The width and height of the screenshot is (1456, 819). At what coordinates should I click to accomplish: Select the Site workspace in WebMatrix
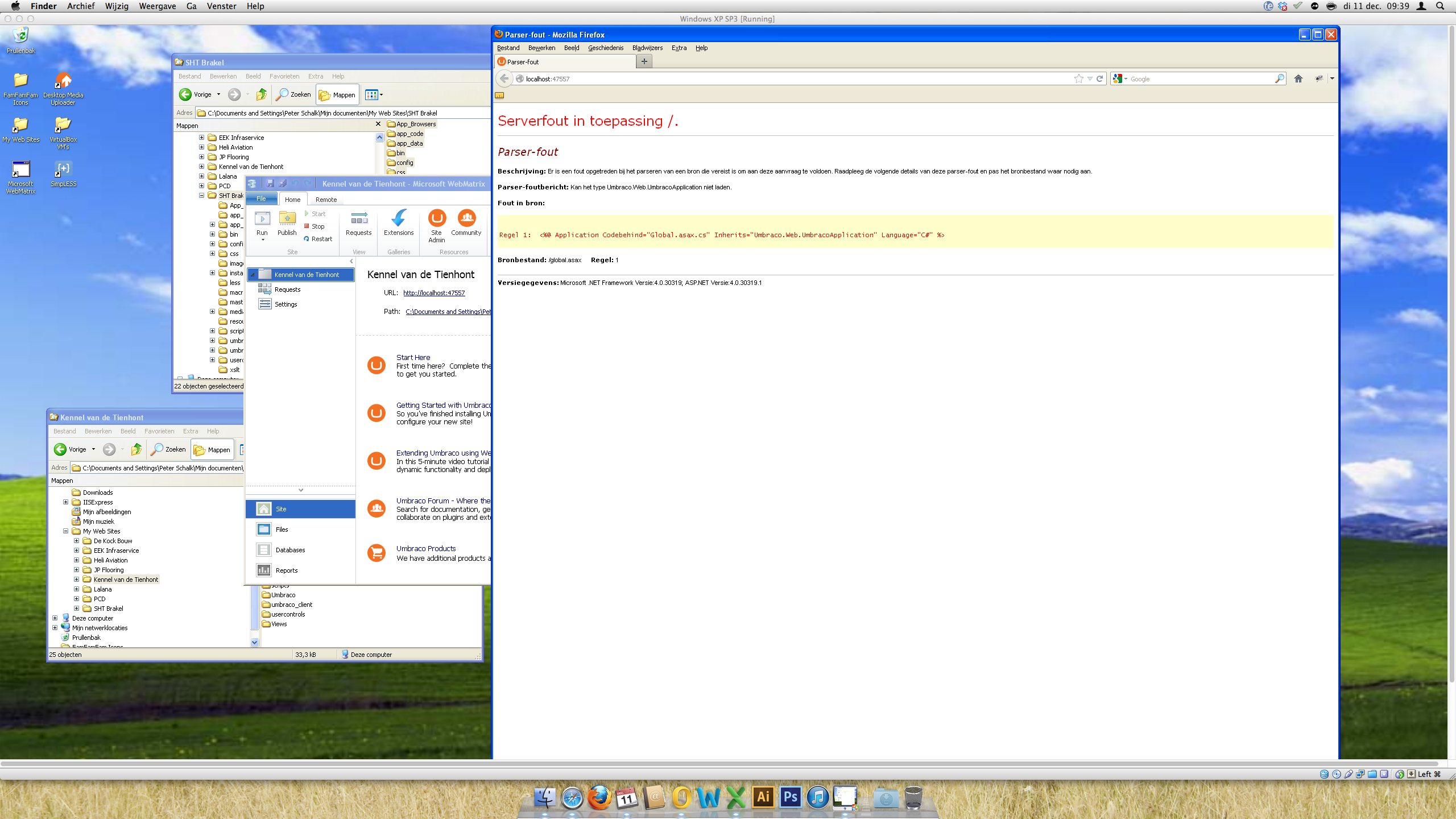click(300, 509)
